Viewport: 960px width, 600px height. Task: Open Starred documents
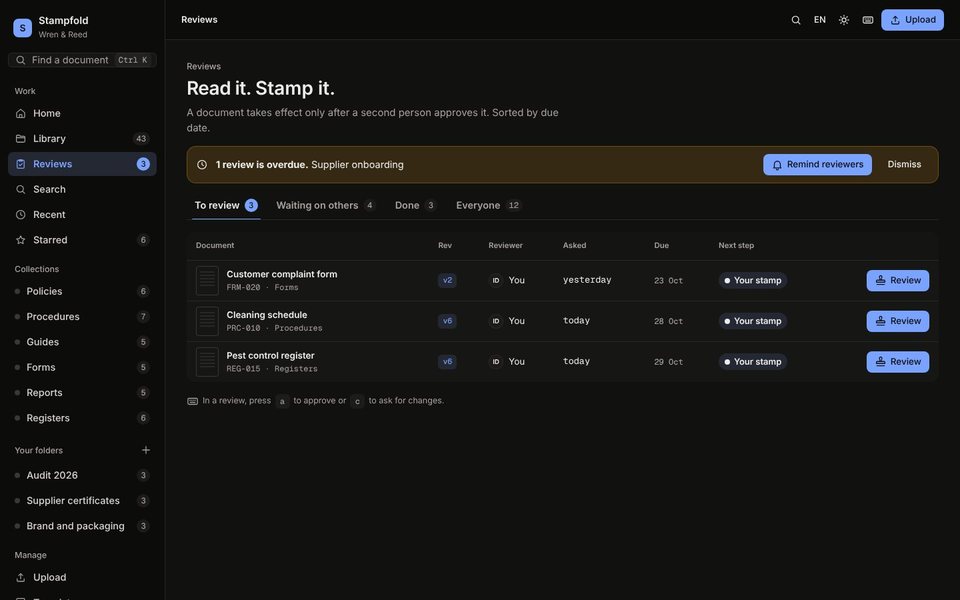coord(82,240)
